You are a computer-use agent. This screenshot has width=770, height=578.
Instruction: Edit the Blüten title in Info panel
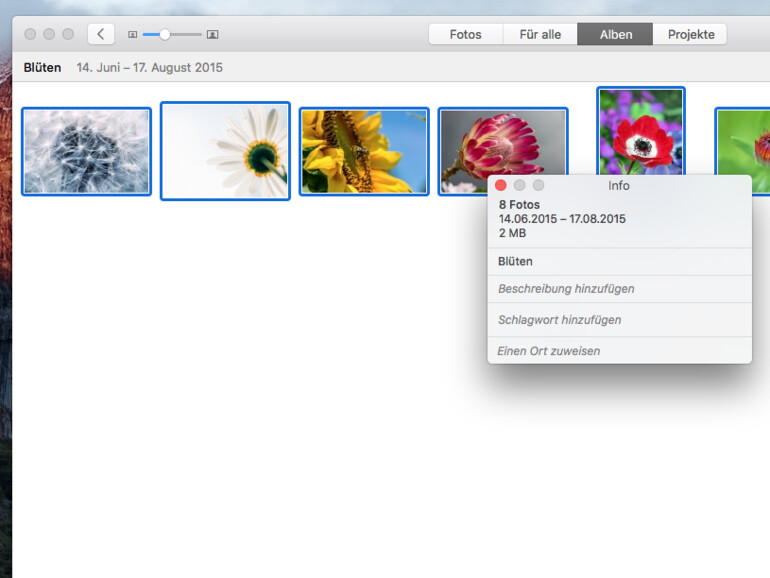point(620,261)
